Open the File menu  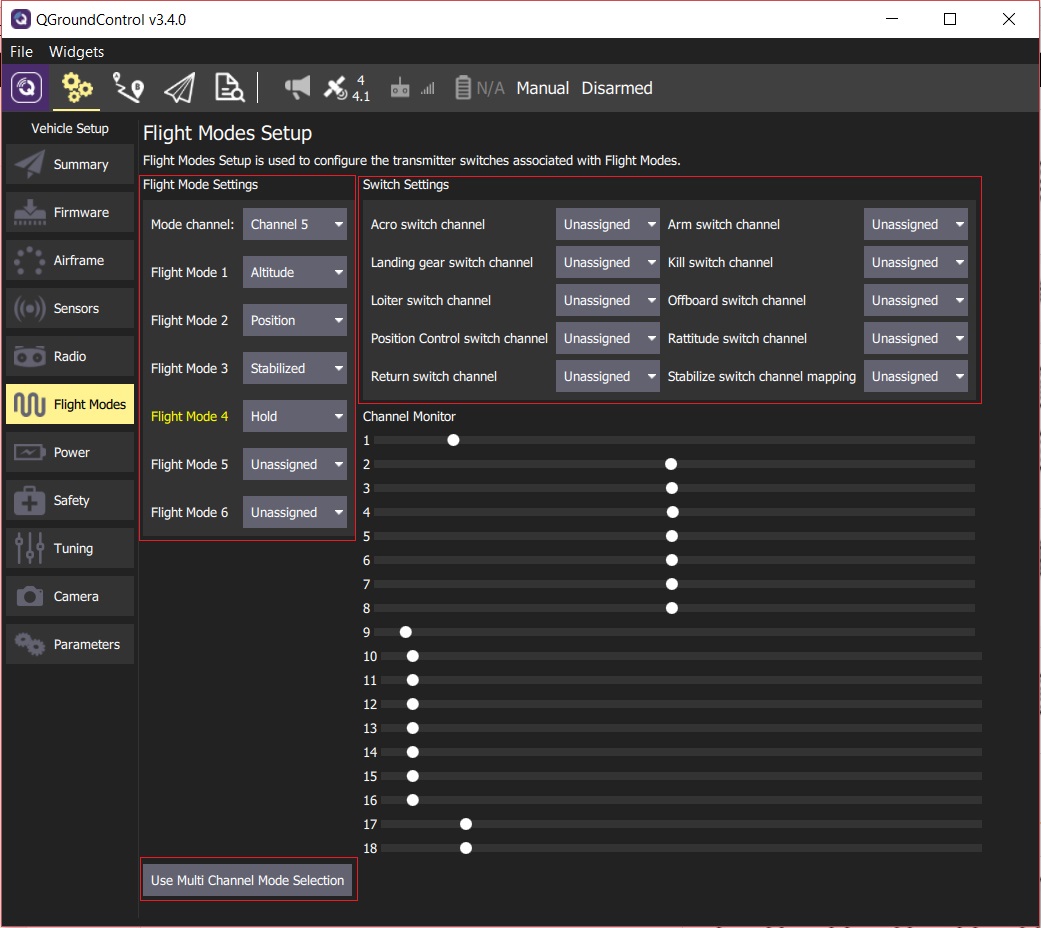20,51
